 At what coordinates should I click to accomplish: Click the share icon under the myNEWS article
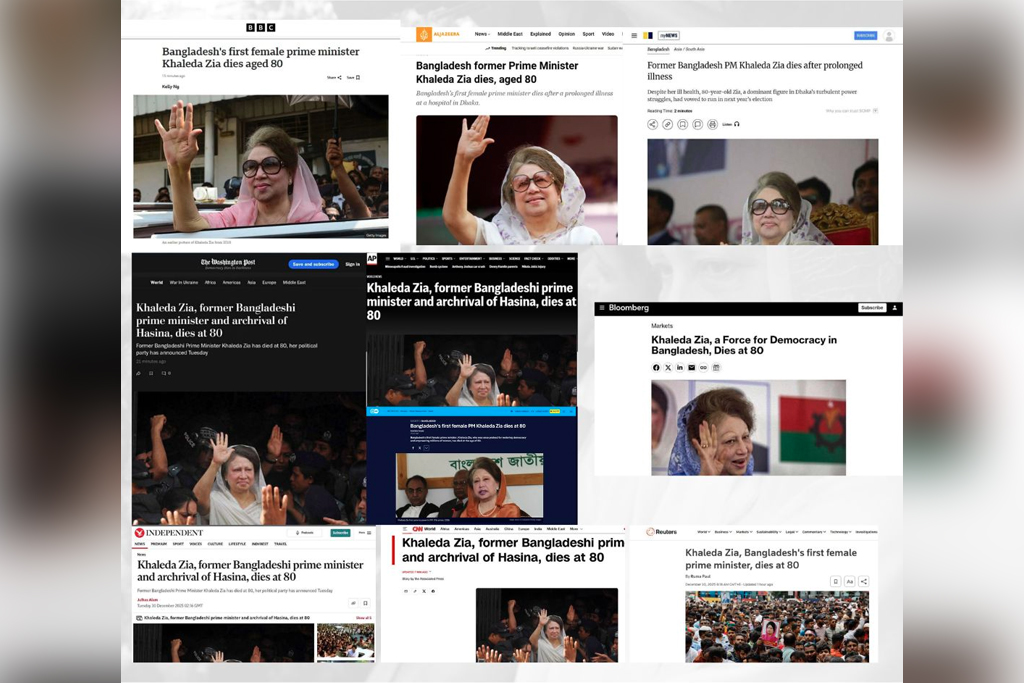652,124
